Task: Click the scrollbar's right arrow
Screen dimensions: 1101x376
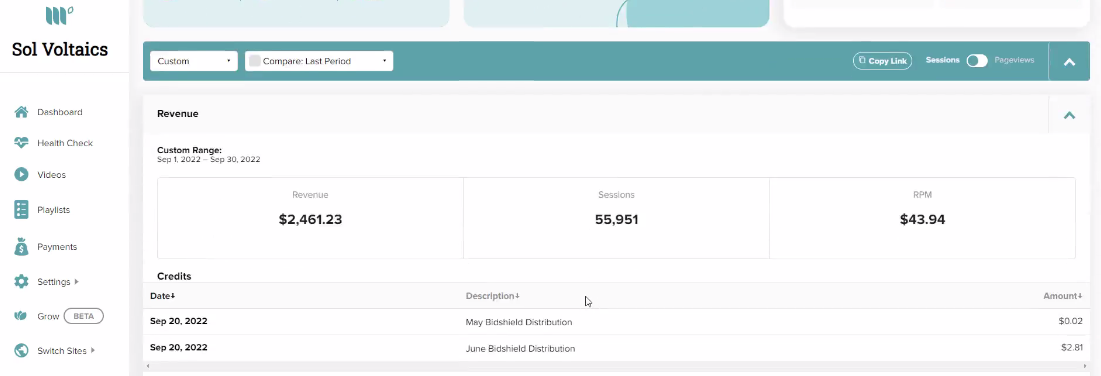Action: pos(1086,366)
